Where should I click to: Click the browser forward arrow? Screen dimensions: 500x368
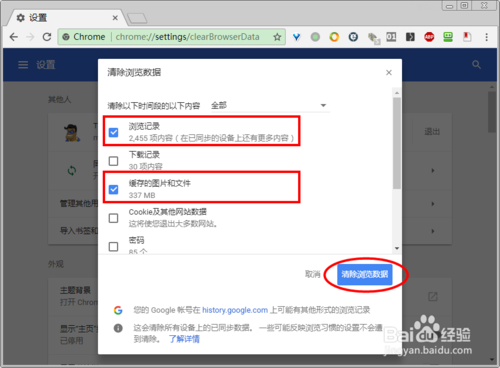tap(30, 37)
